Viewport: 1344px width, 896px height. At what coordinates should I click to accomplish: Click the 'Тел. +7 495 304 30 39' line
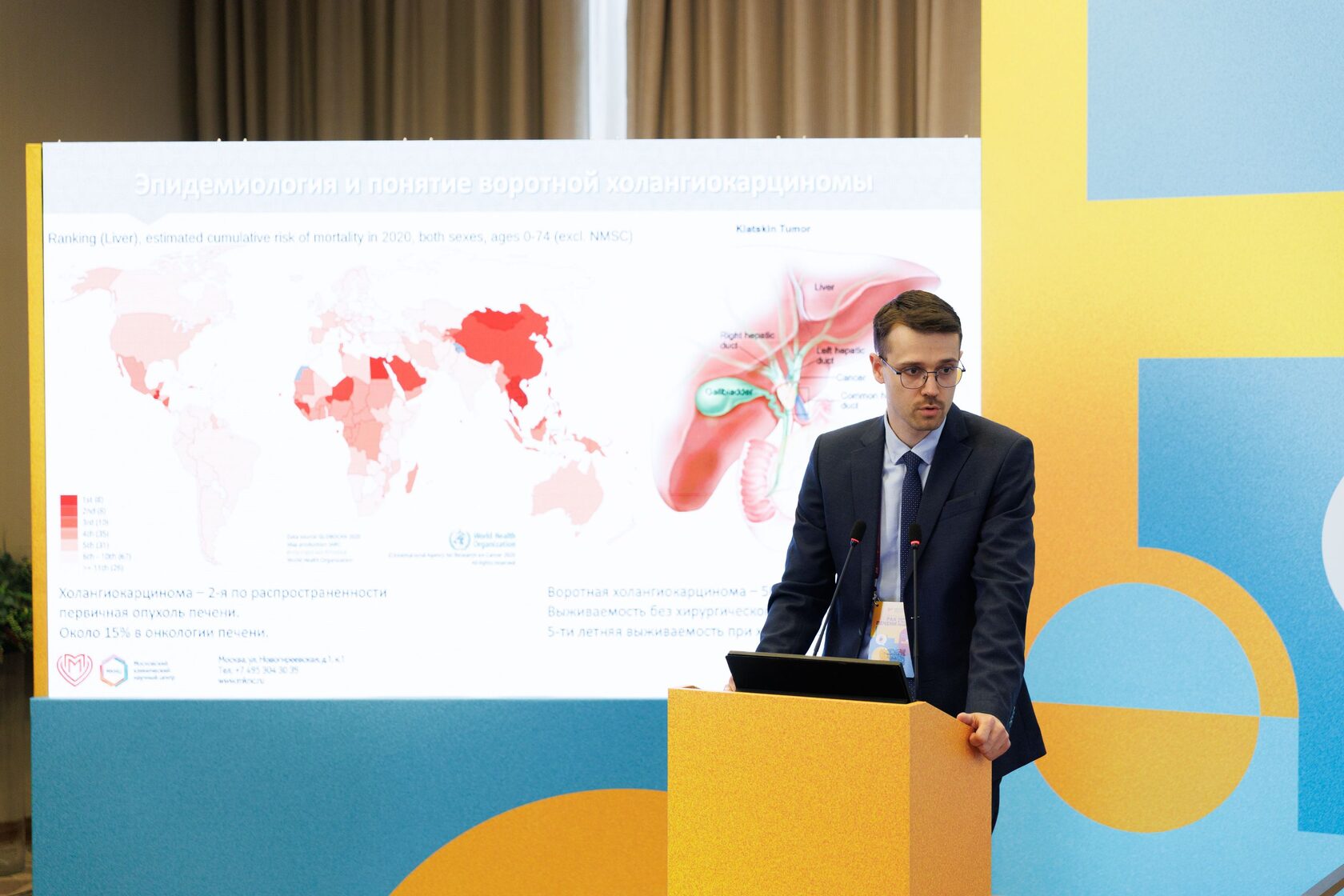258,670
